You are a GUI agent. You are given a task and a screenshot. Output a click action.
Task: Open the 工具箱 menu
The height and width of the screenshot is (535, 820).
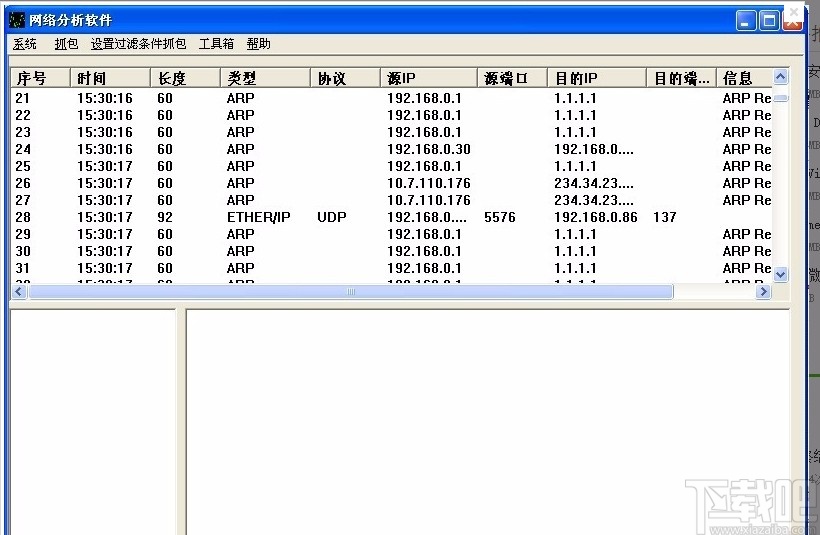coord(216,44)
